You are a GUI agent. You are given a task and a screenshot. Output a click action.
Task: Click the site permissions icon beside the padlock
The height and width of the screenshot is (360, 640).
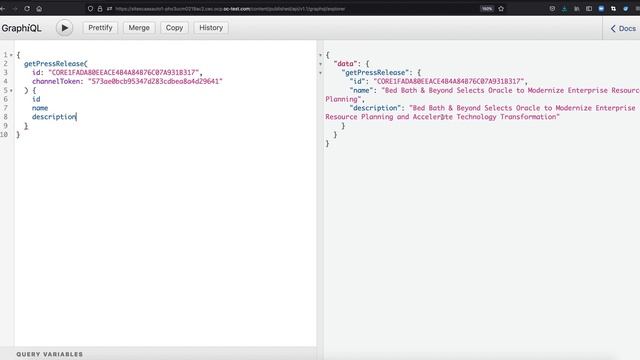109,9
